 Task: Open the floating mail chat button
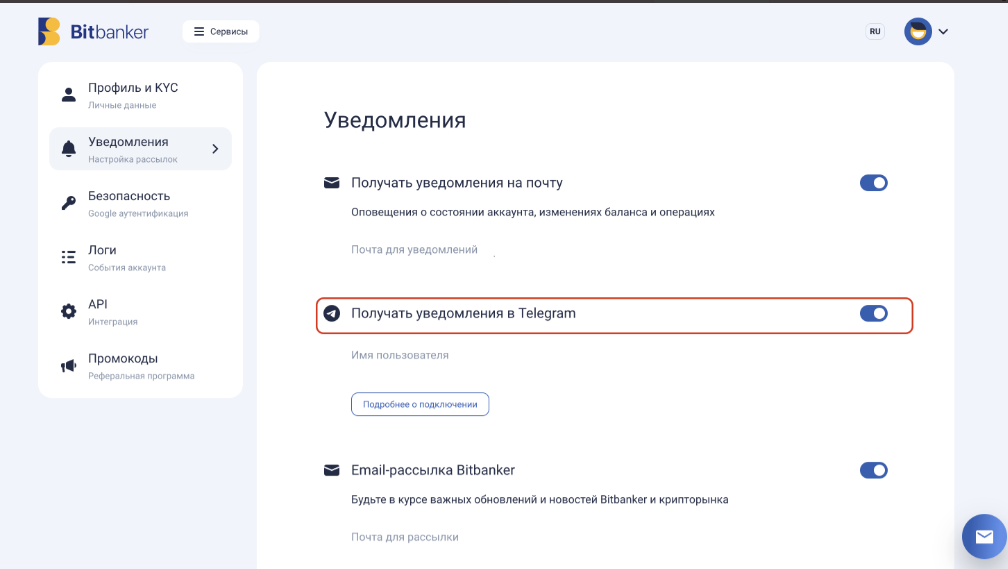(984, 536)
